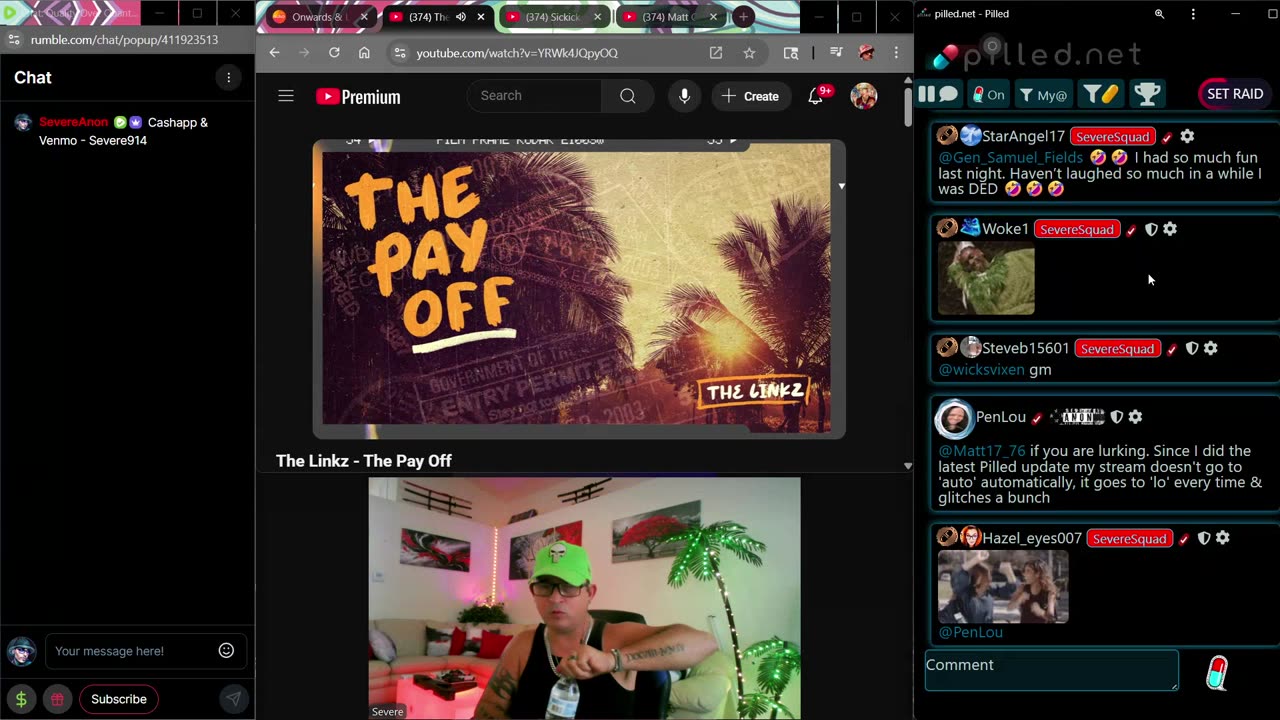Open Chrome profile avatar in toolbar
The image size is (1280, 720).
(x=866, y=53)
